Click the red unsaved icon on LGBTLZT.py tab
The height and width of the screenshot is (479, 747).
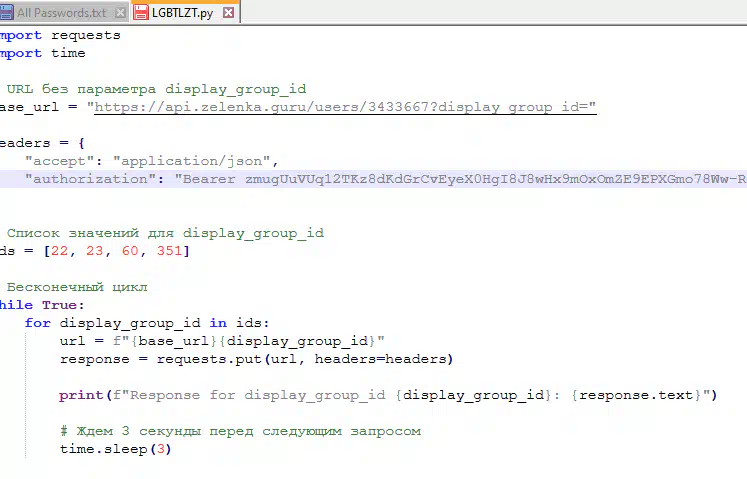(x=141, y=13)
